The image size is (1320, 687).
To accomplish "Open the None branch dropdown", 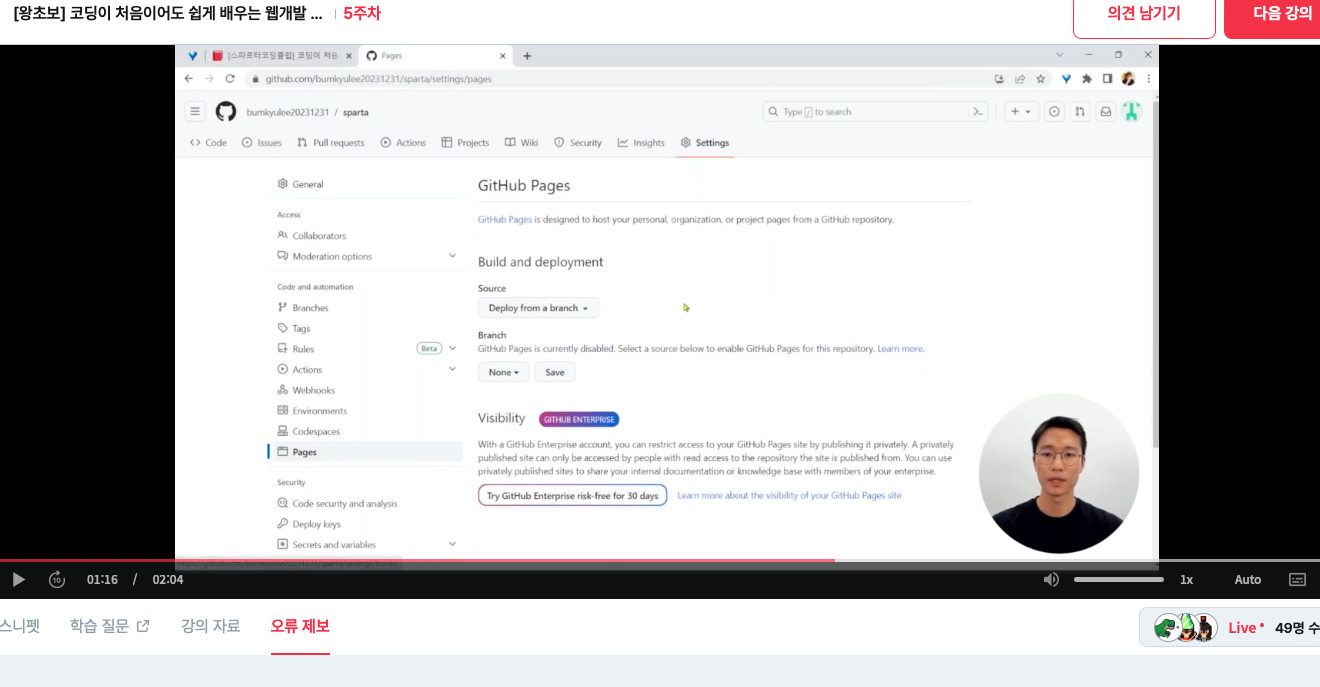I will 504,372.
